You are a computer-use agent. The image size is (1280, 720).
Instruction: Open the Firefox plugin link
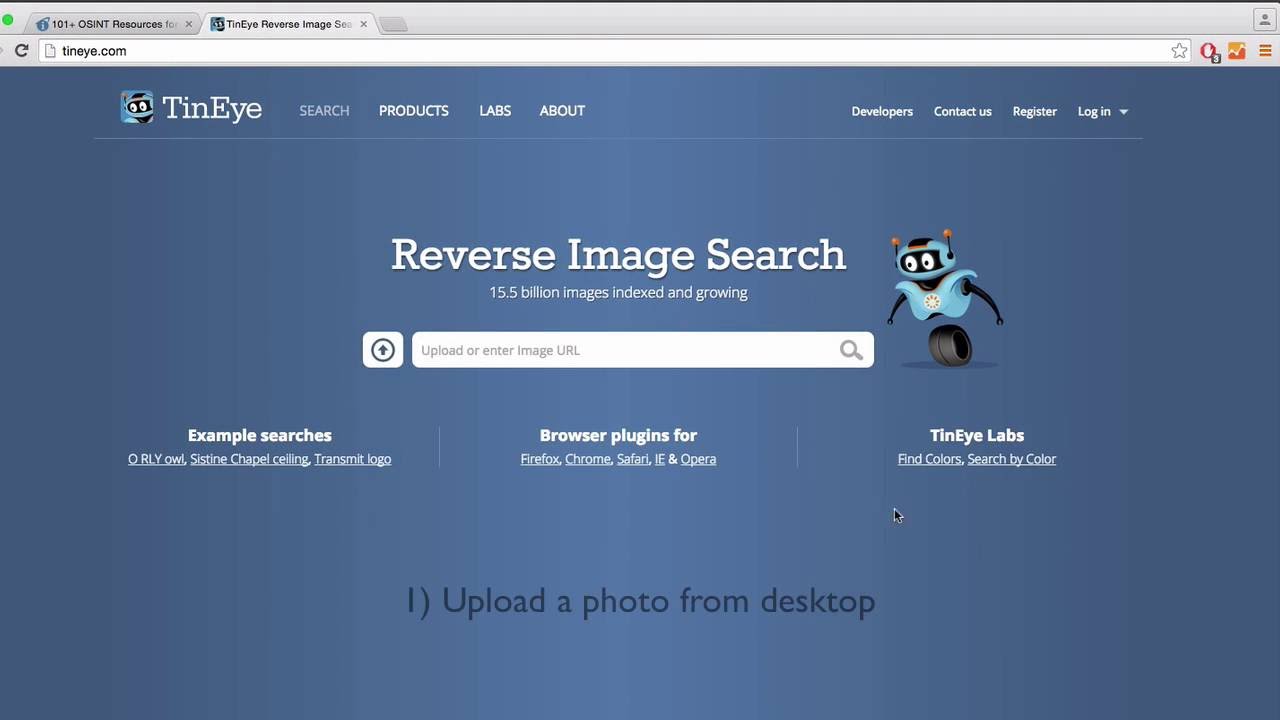coord(539,459)
